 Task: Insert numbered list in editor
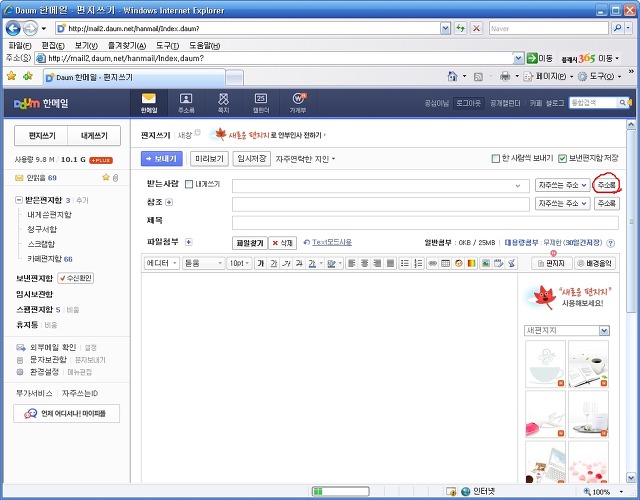[x=418, y=263]
